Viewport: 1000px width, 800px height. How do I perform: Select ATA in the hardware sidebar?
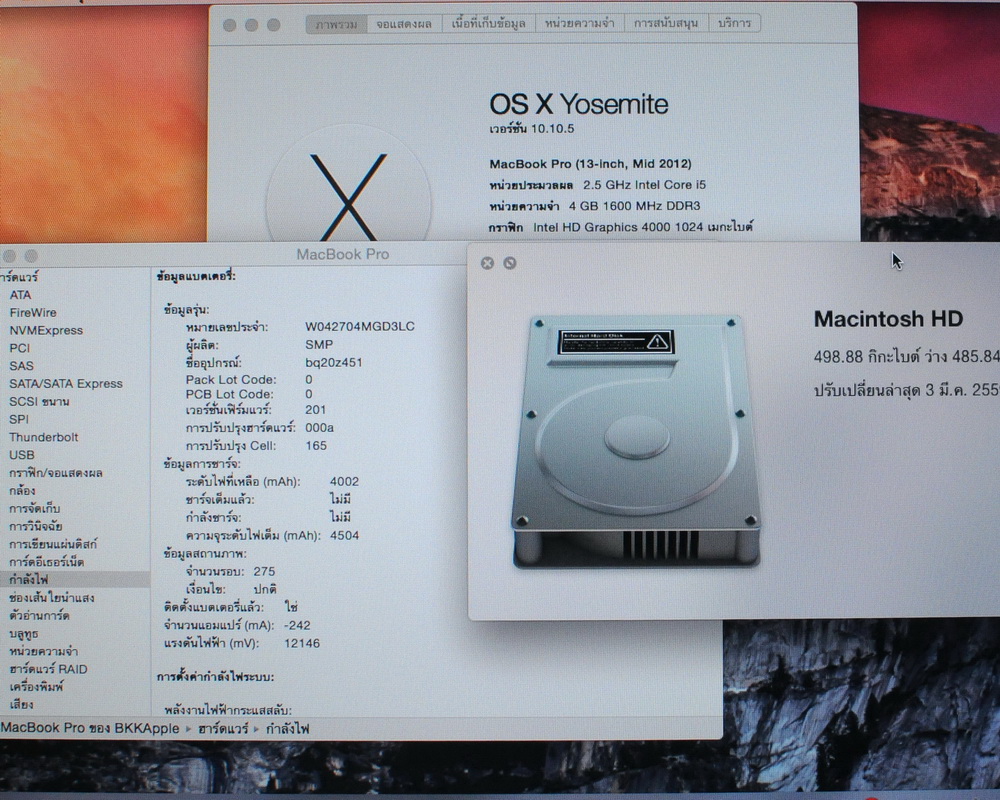[x=20, y=295]
